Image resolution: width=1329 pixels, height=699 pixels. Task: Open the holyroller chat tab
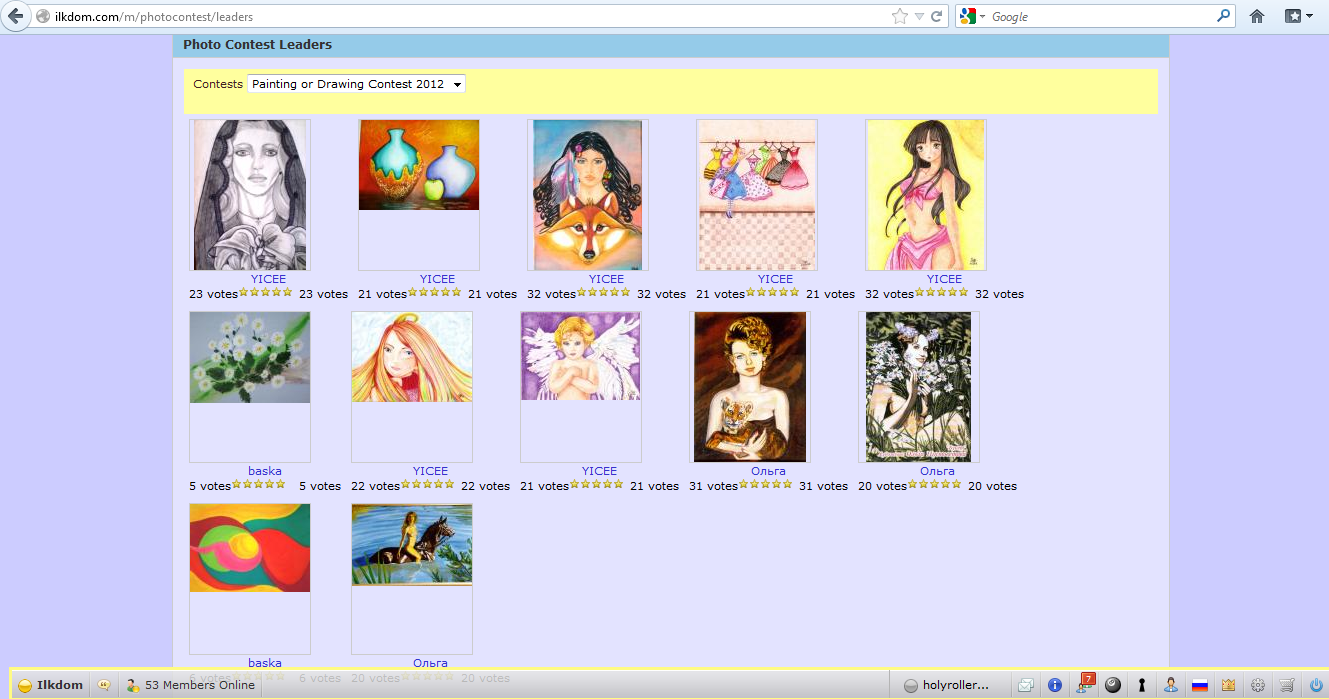(x=946, y=685)
